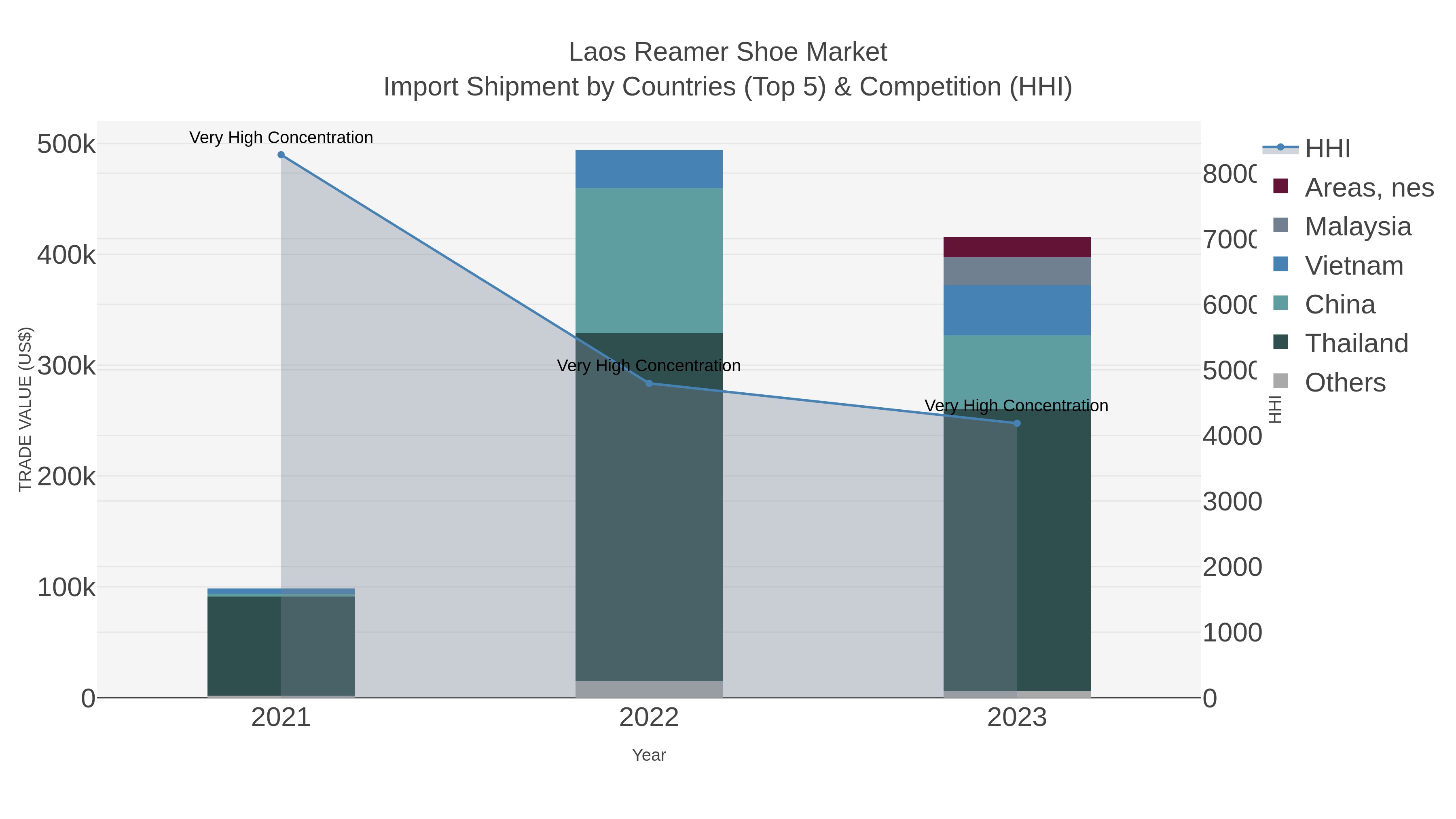Viewport: 1456px width, 819px height.
Task: Click the 2022 Thailand bar segment
Action: 649,507
